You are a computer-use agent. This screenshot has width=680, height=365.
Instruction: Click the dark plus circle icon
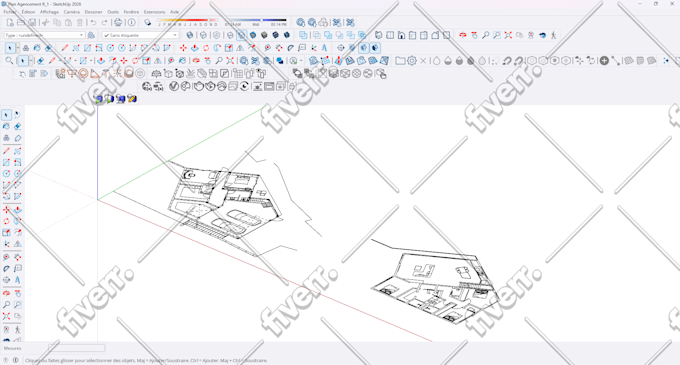click(x=604, y=61)
